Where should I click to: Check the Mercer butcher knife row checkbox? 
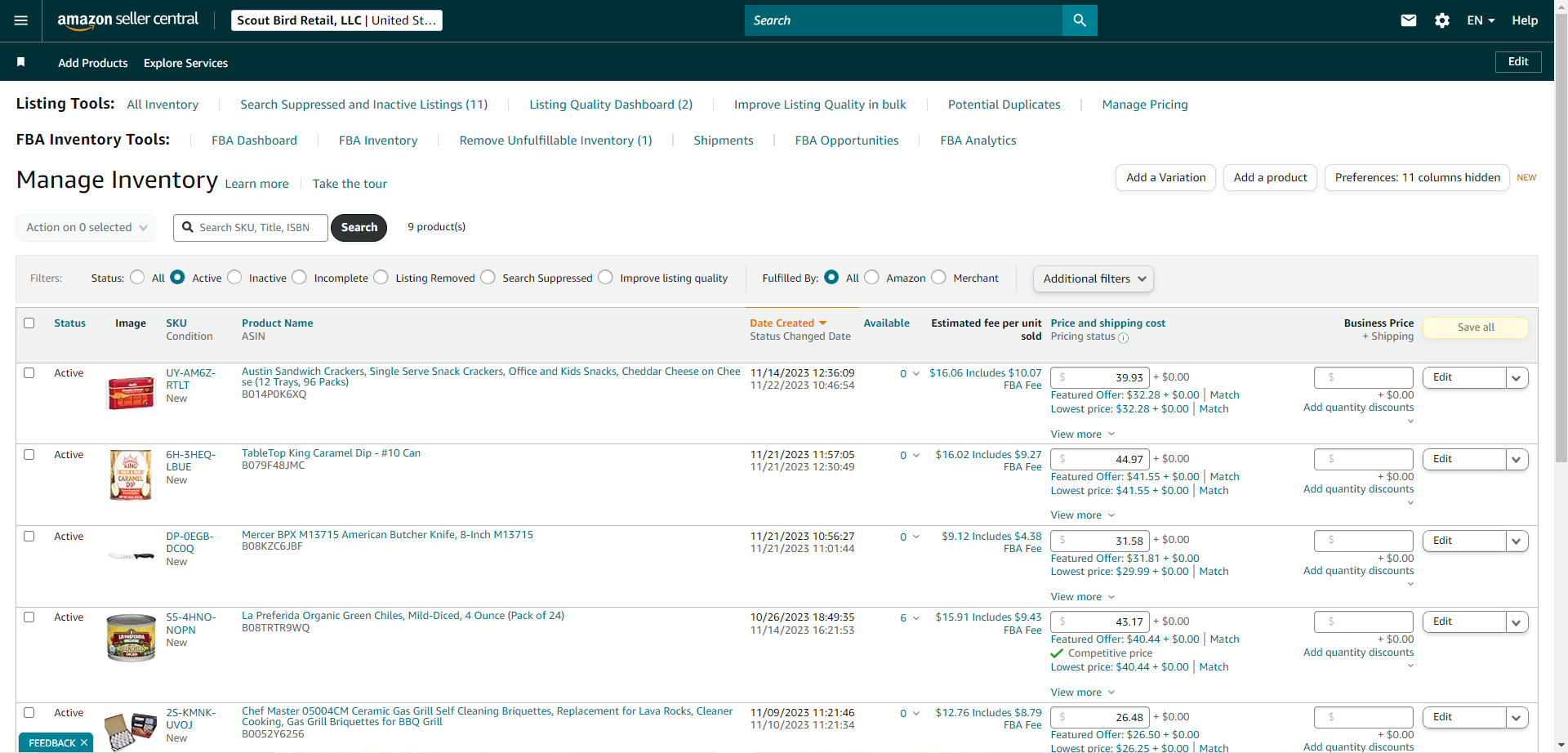pyautogui.click(x=29, y=536)
